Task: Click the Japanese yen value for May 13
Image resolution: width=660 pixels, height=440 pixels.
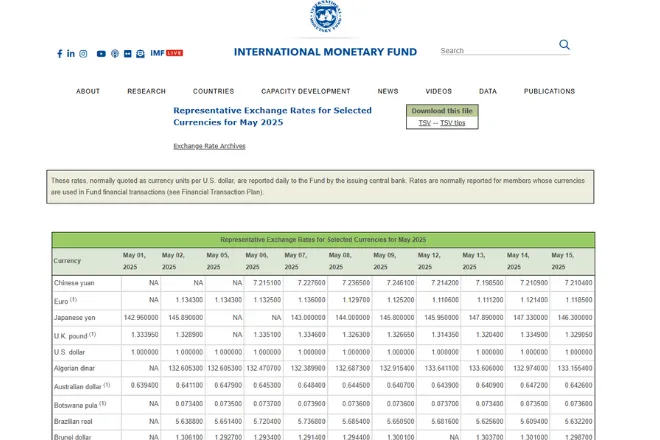Action: (x=486, y=317)
